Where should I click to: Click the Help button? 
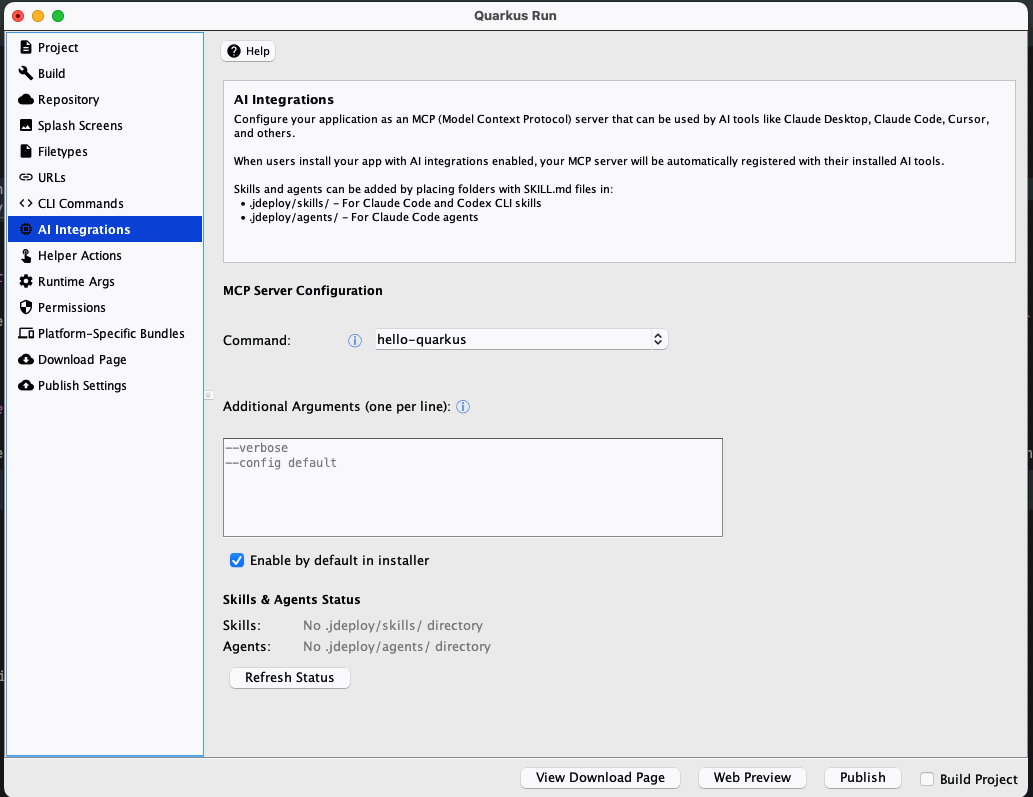(248, 51)
